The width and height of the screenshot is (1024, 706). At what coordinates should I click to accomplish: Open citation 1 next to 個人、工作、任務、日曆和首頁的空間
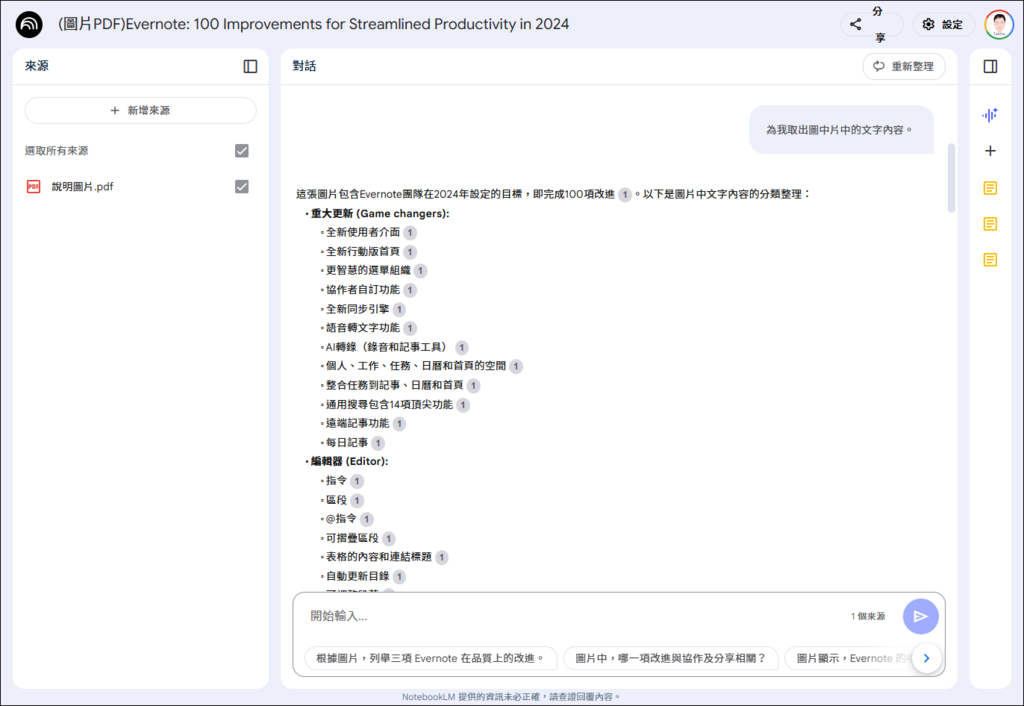point(515,366)
